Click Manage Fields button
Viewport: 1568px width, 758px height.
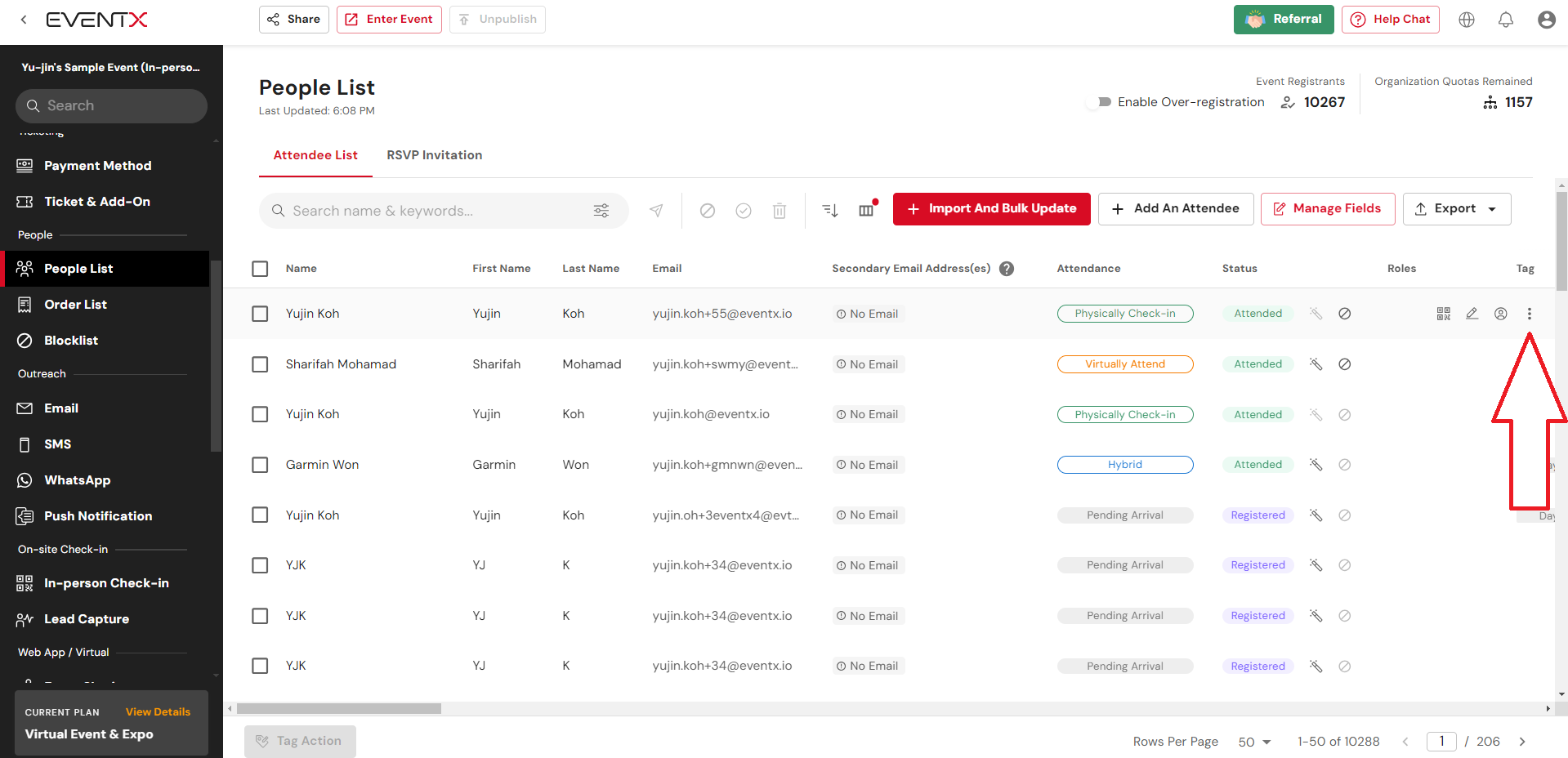pyautogui.click(x=1328, y=209)
